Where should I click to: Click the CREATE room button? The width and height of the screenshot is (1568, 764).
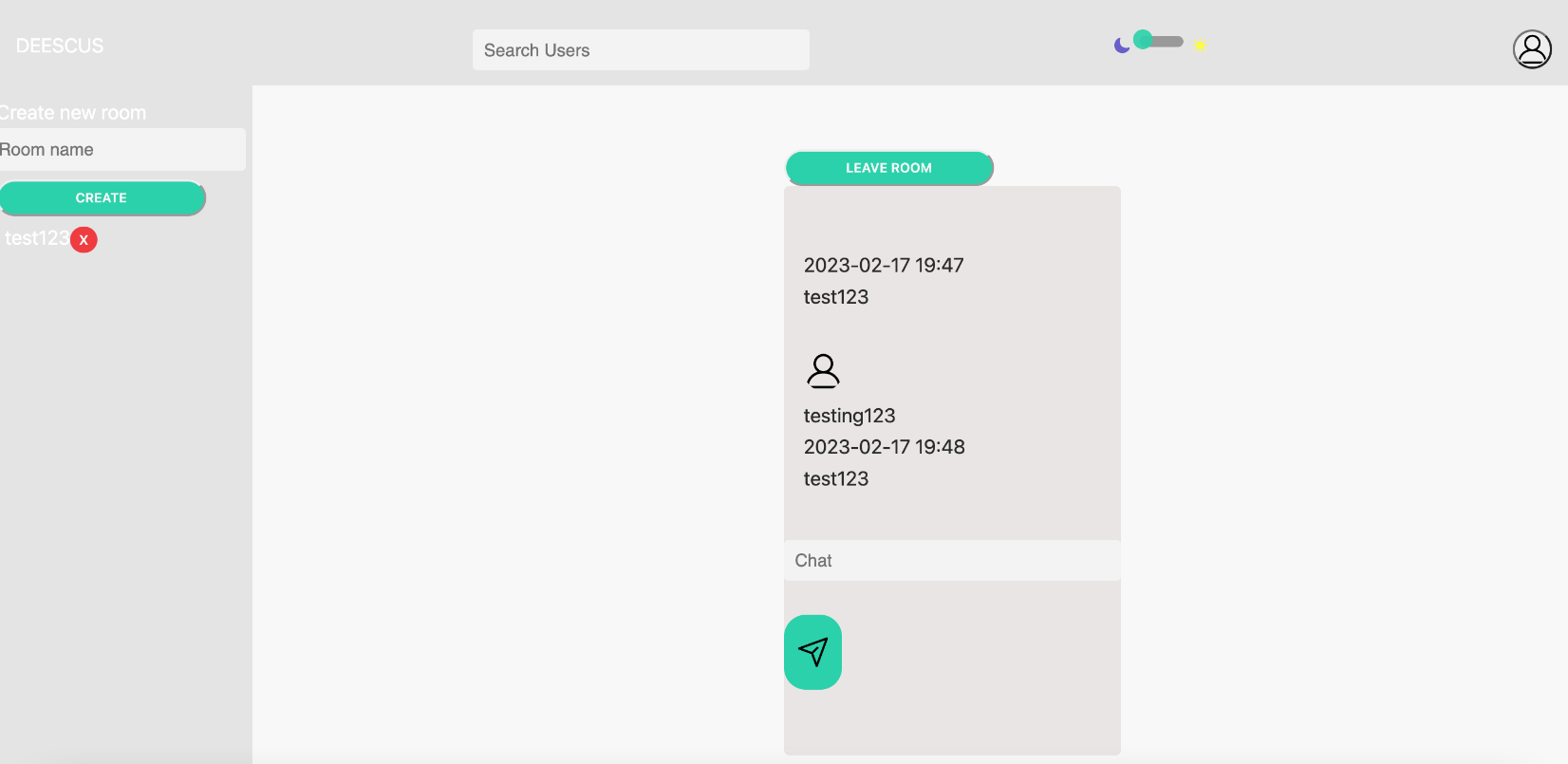pyautogui.click(x=102, y=198)
